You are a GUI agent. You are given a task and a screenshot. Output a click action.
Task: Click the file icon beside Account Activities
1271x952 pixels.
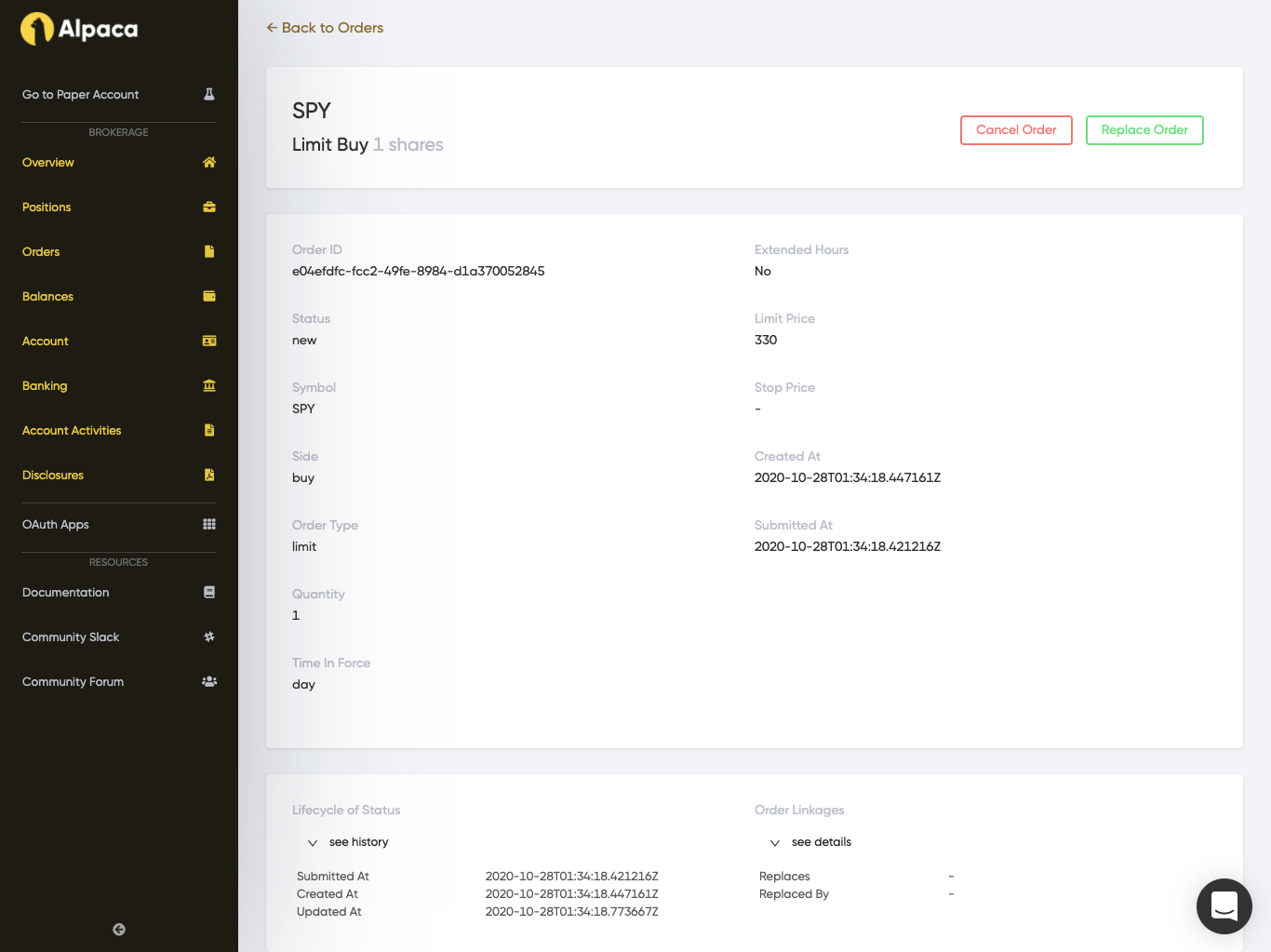209,430
